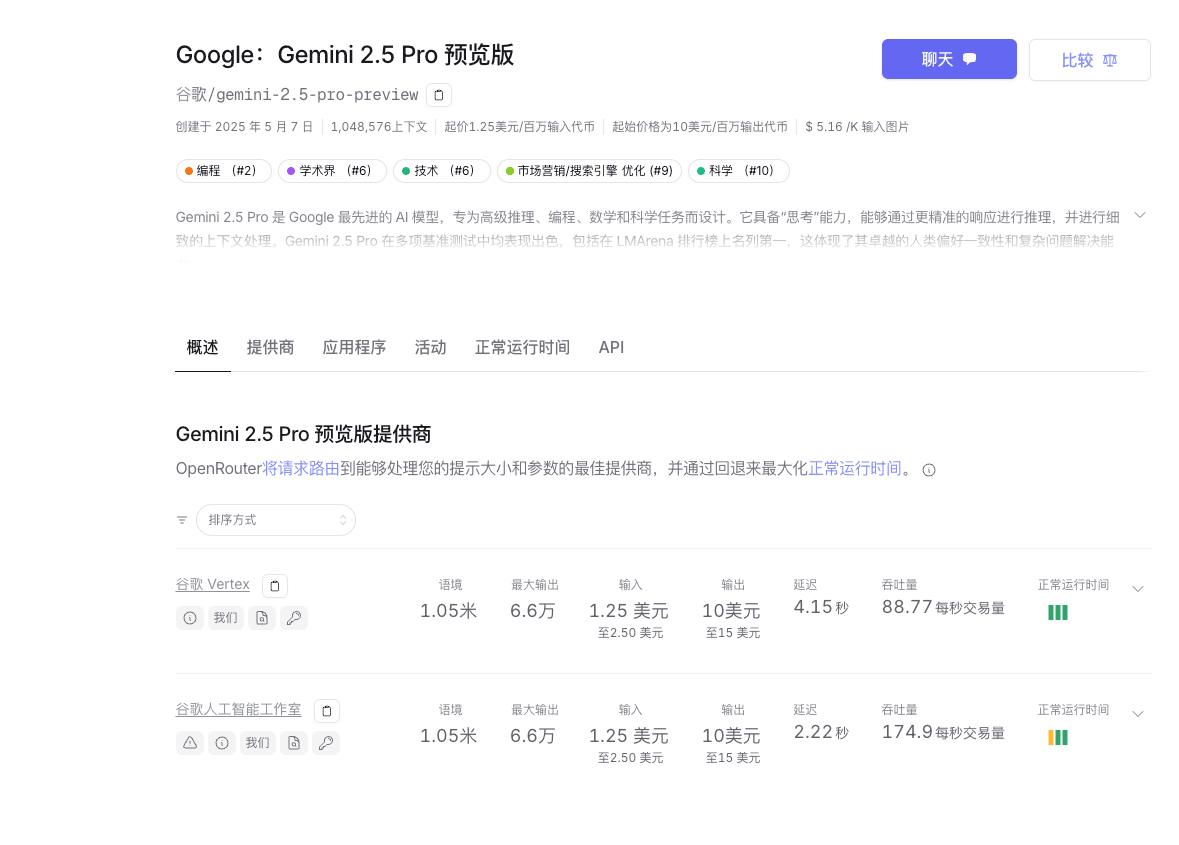Click the 174.9 每秒交易量 throughput value

[944, 731]
